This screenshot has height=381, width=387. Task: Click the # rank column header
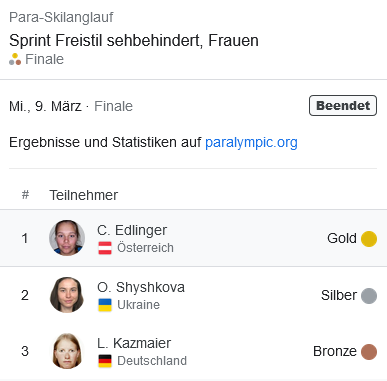25,194
